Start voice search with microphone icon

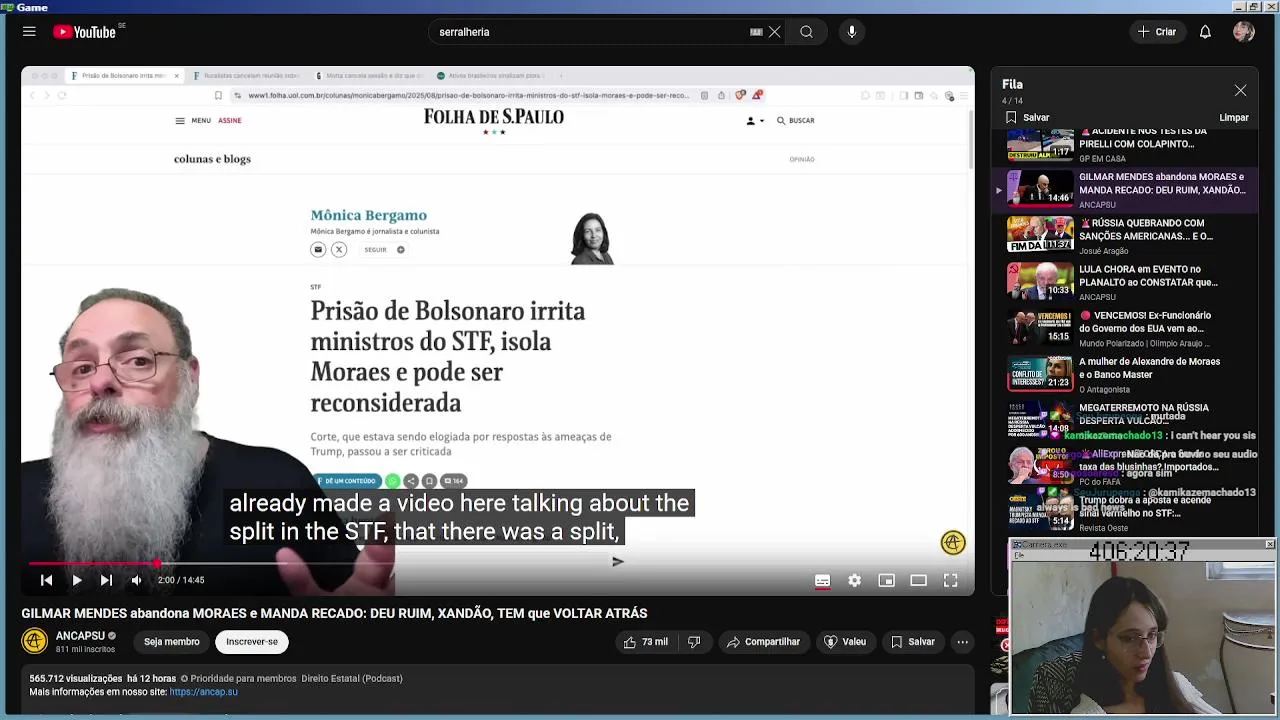pos(852,32)
